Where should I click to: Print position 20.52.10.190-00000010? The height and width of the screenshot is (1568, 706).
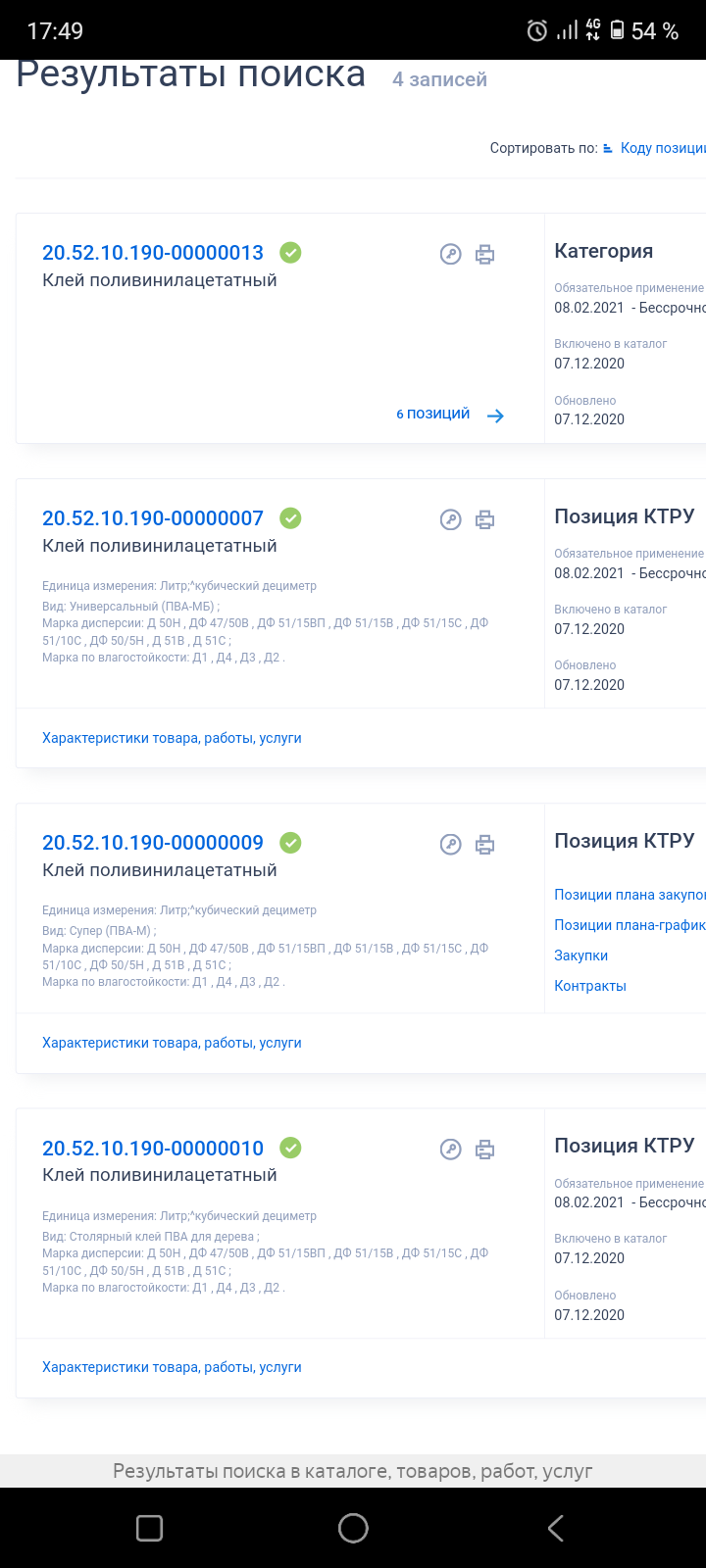[484, 1150]
